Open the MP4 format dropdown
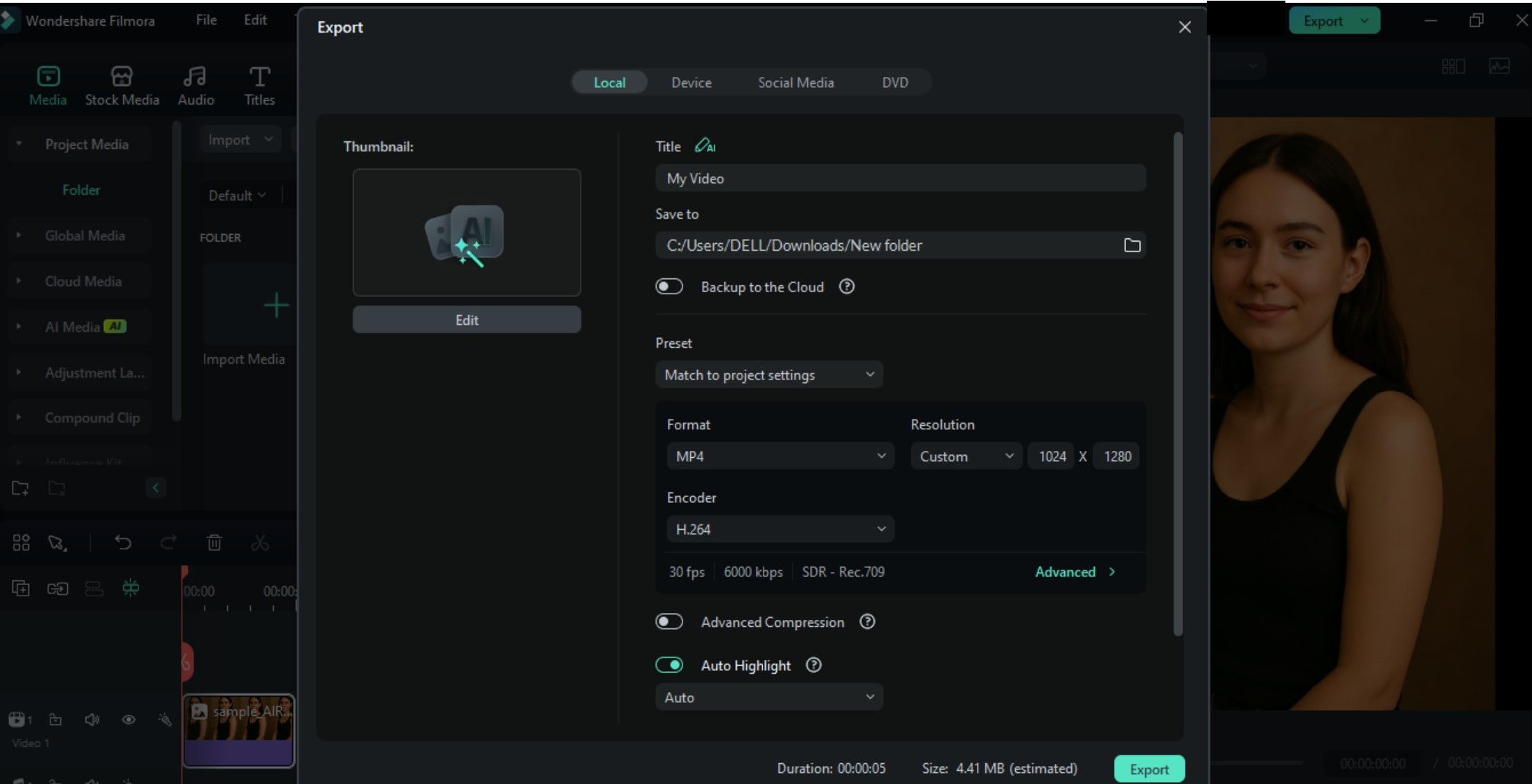The width and height of the screenshot is (1532, 784). coord(780,456)
